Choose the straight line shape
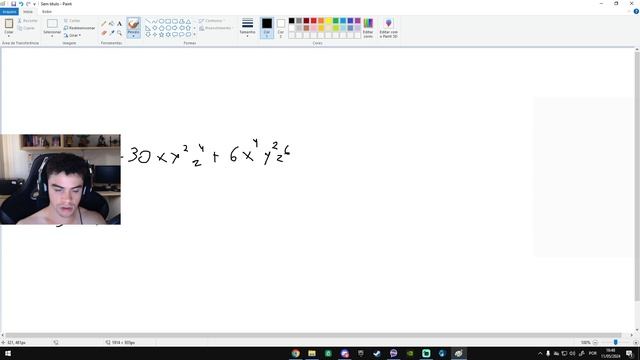 [148, 21]
